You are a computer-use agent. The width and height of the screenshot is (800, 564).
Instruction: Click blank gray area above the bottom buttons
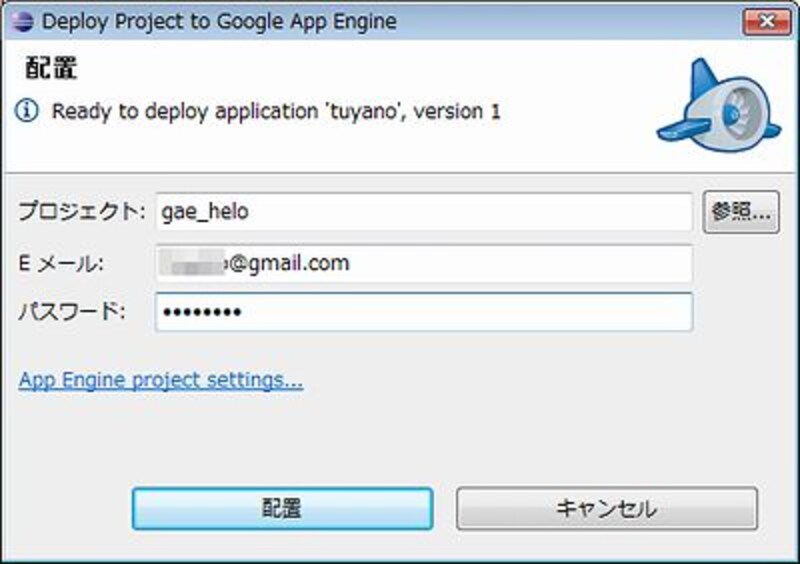400,440
